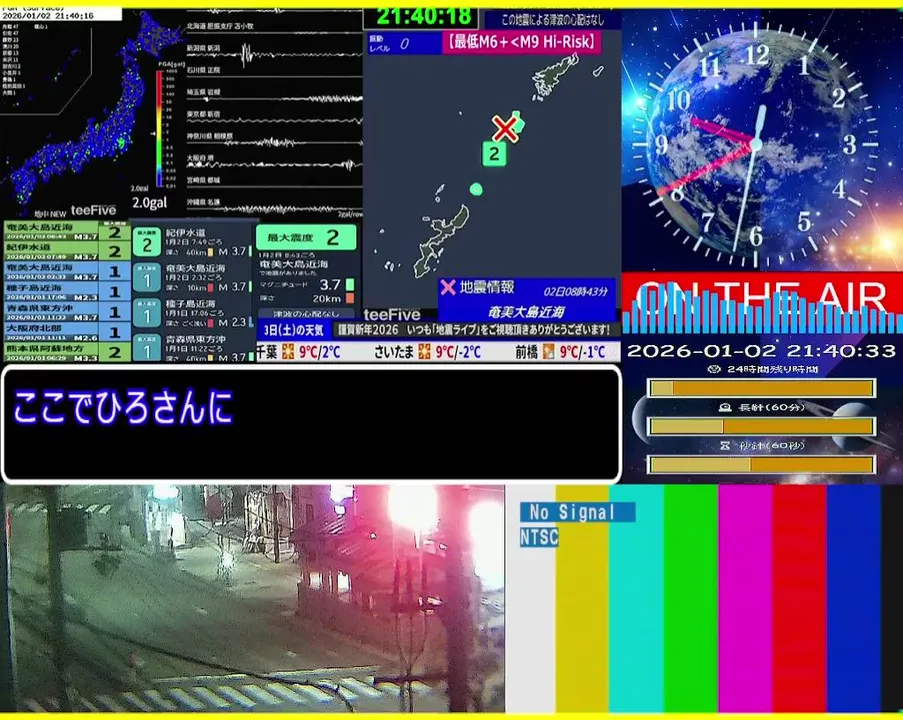Click the 津波の心配なし label
Screen dimensions: 903x720
pos(306,314)
